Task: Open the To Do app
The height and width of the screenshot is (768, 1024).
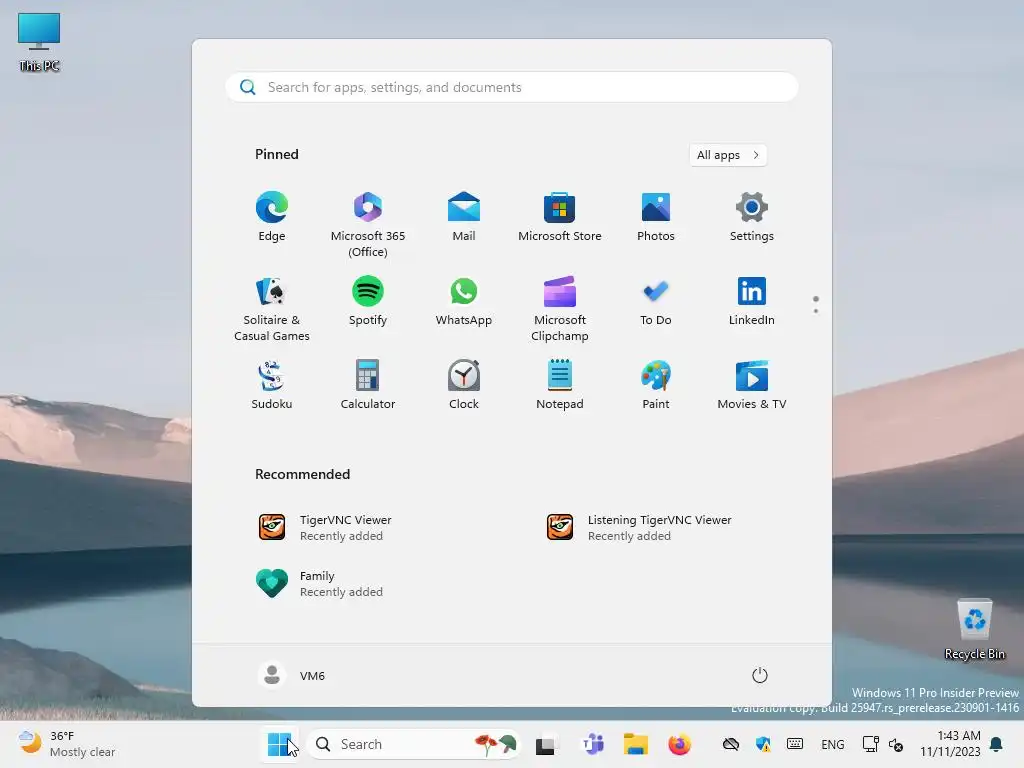Action: point(656,301)
